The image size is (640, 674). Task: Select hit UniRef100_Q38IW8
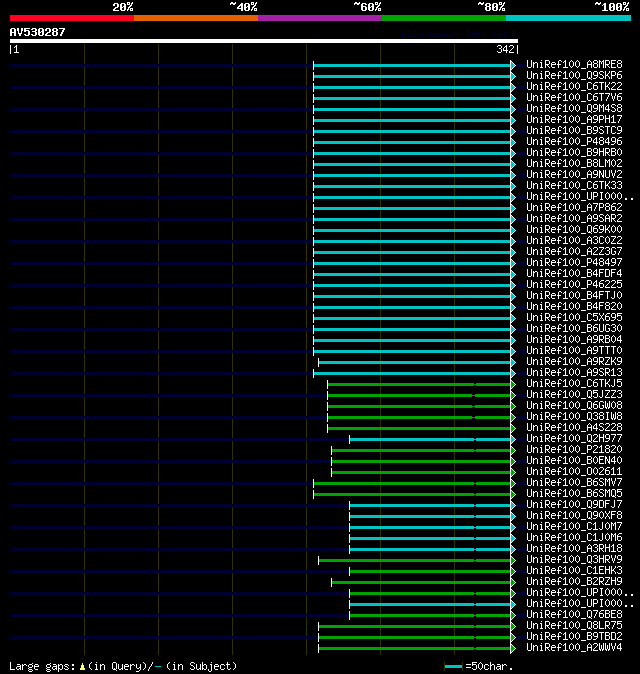[x=574, y=417]
